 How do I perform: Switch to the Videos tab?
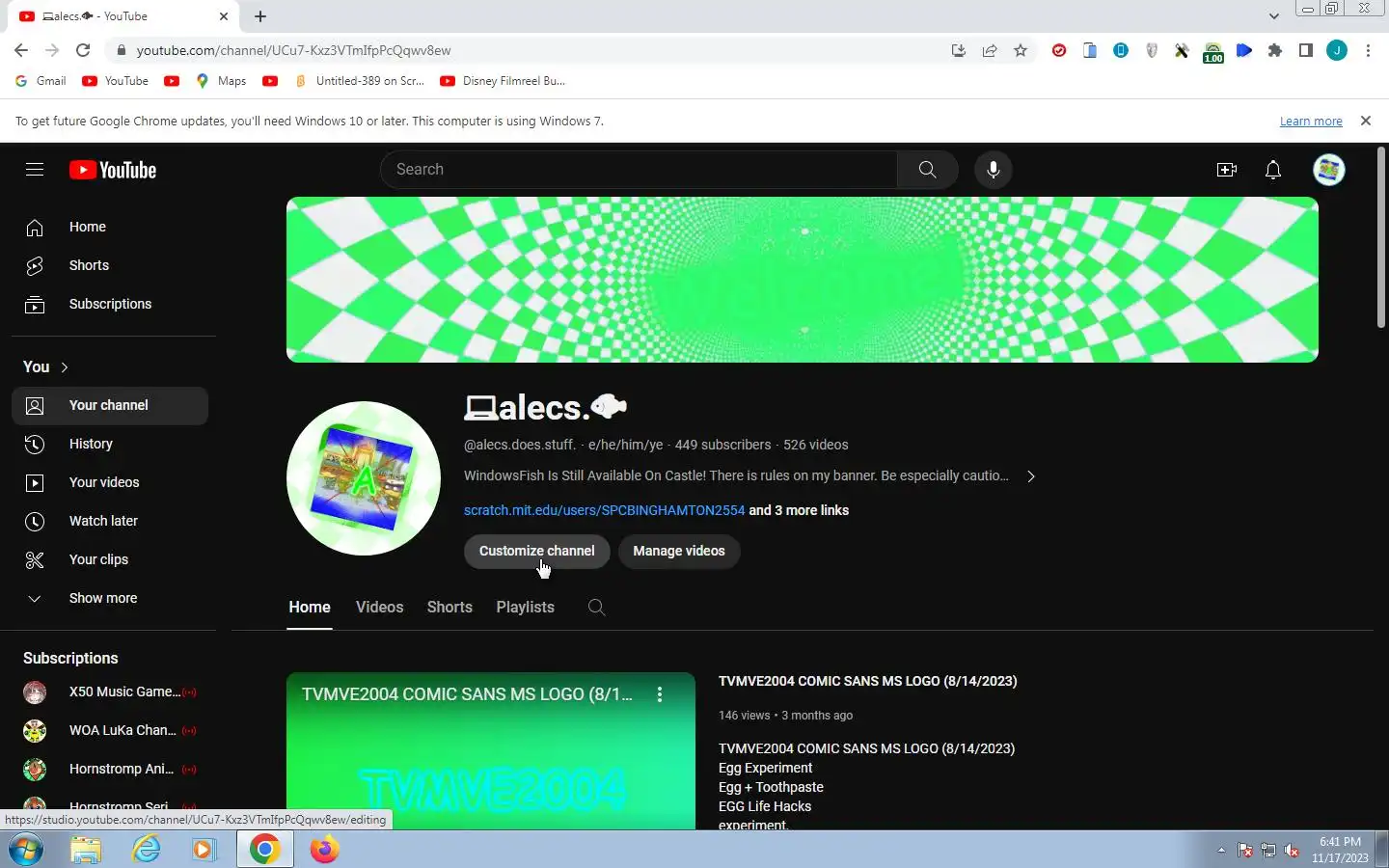380,607
